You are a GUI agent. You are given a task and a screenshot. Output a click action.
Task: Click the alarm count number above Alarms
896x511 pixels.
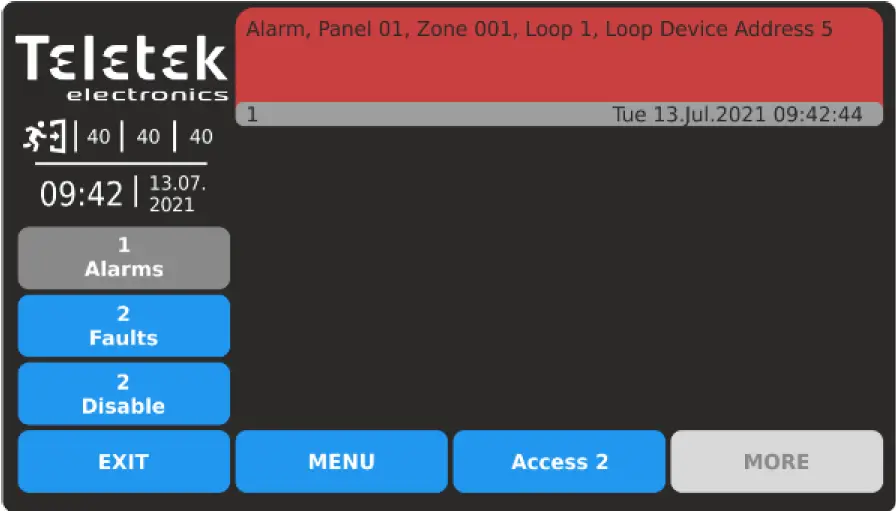124,245
